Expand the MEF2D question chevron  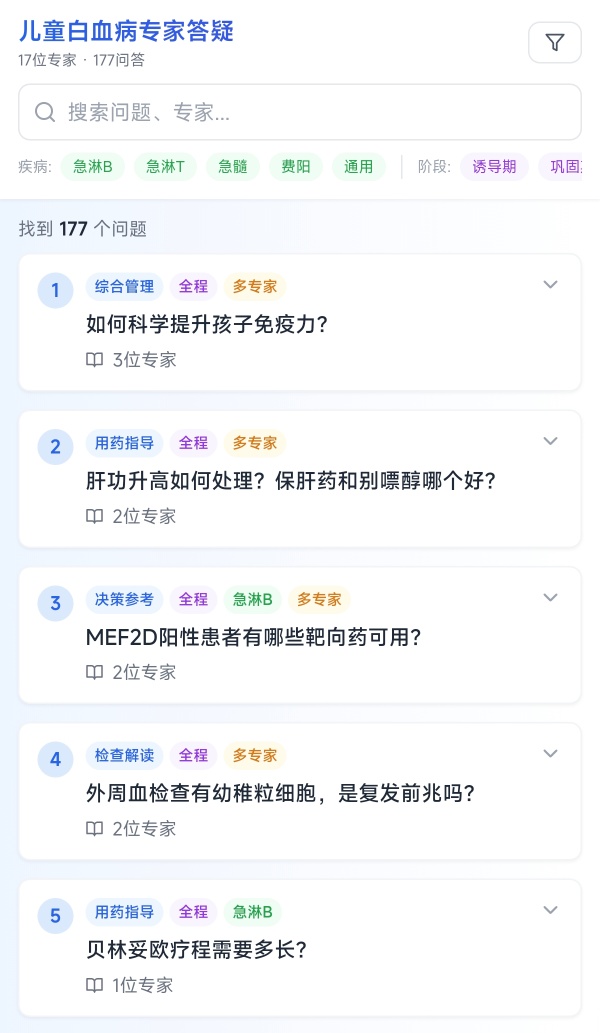point(550,597)
